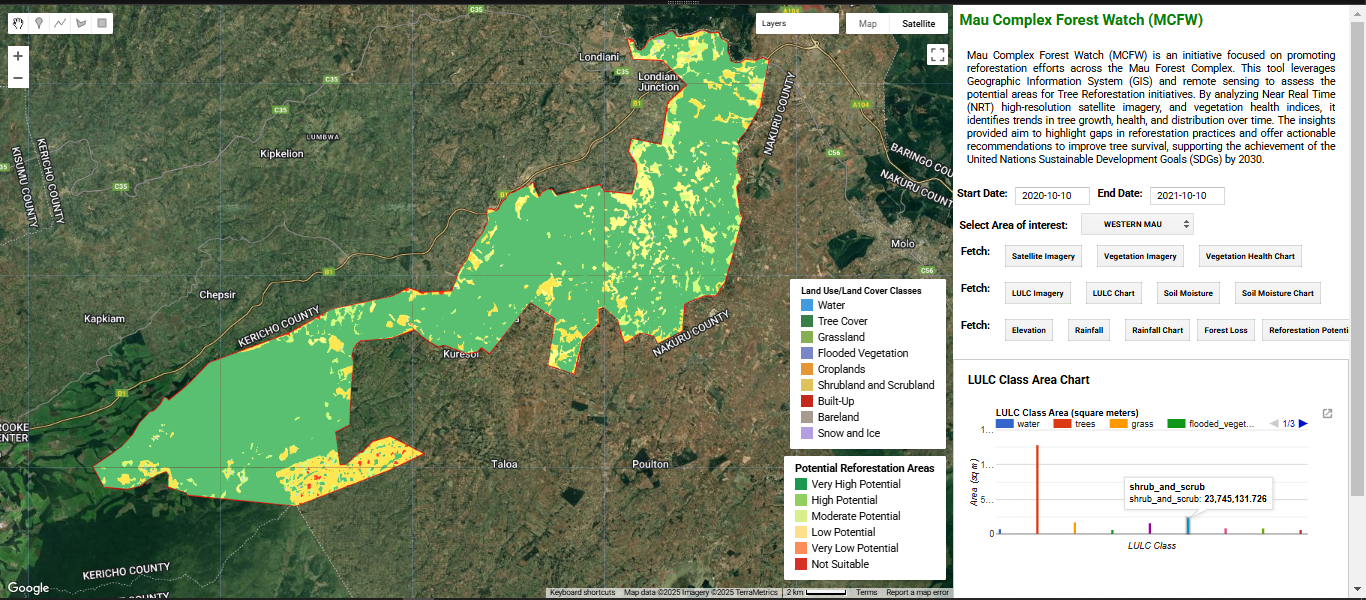This screenshot has width=1366, height=600.
Task: Select the draw shape polygon tool
Action: click(x=81, y=22)
